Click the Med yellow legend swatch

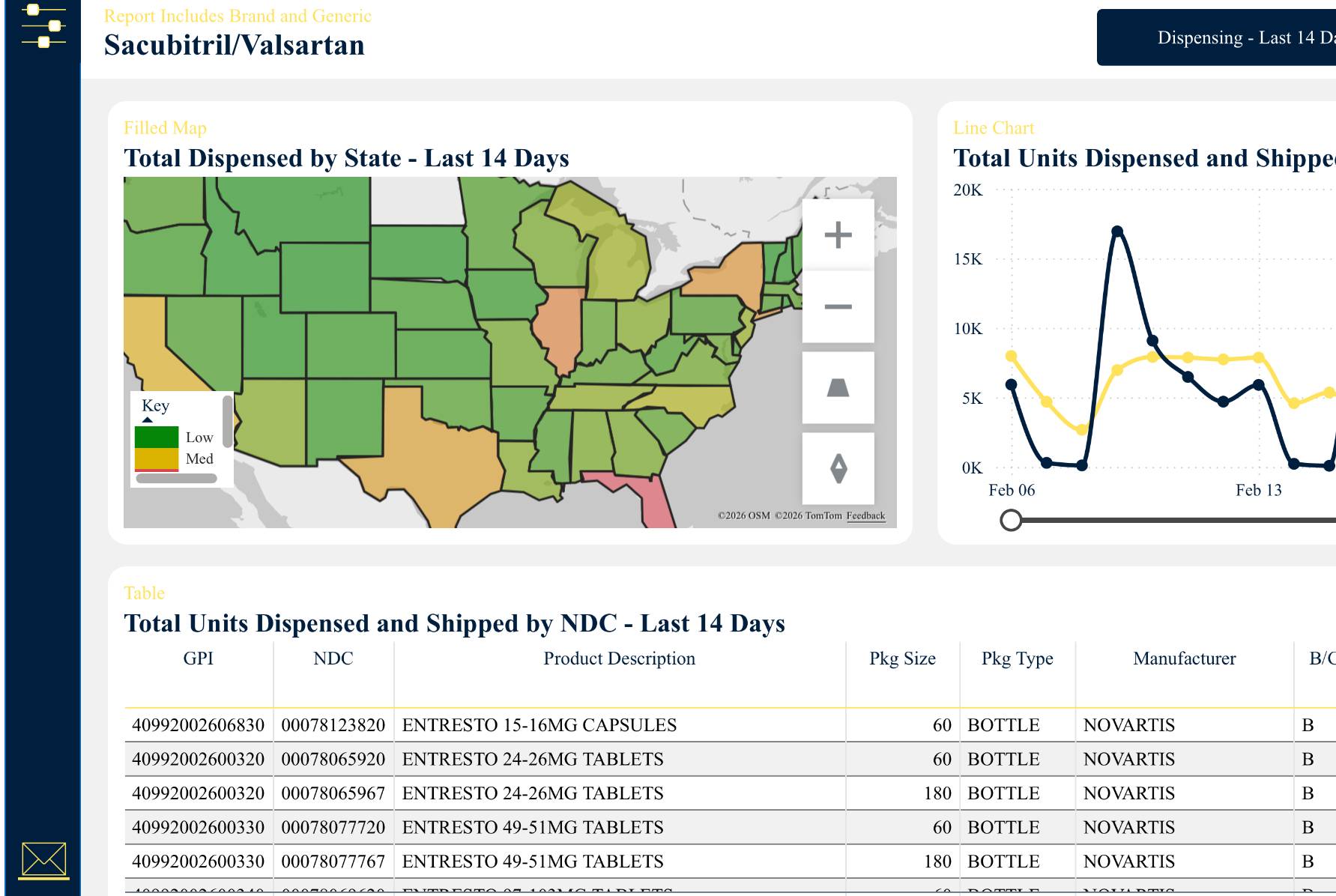pos(157,458)
